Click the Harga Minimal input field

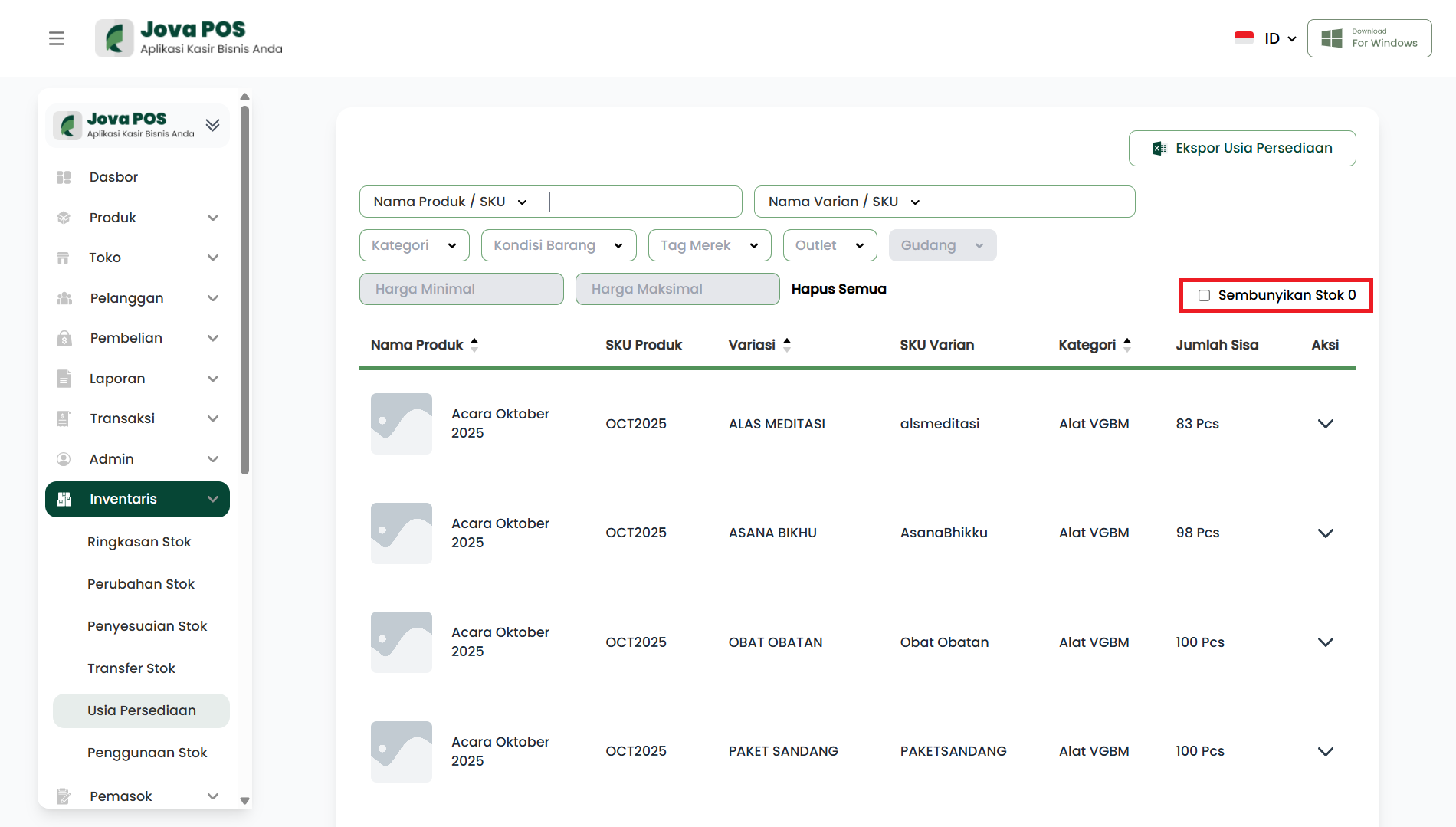pyautogui.click(x=461, y=289)
